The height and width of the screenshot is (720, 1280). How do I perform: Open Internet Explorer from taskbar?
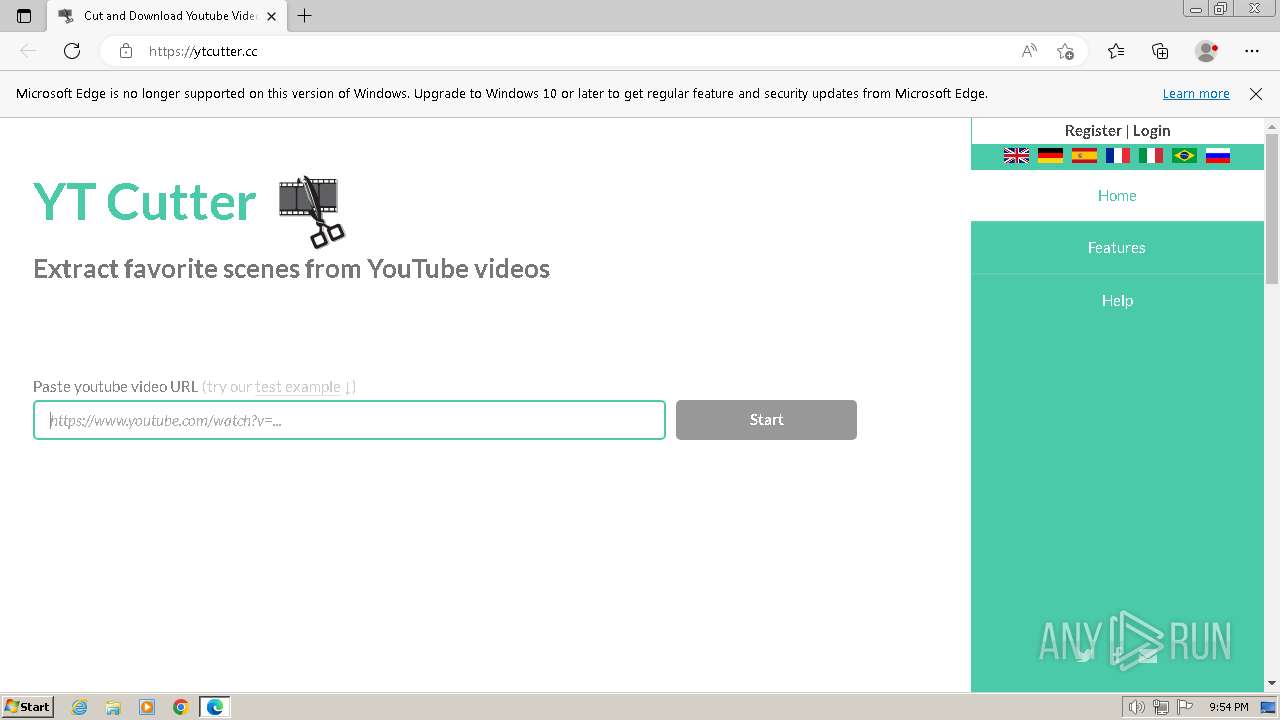pyautogui.click(x=80, y=707)
